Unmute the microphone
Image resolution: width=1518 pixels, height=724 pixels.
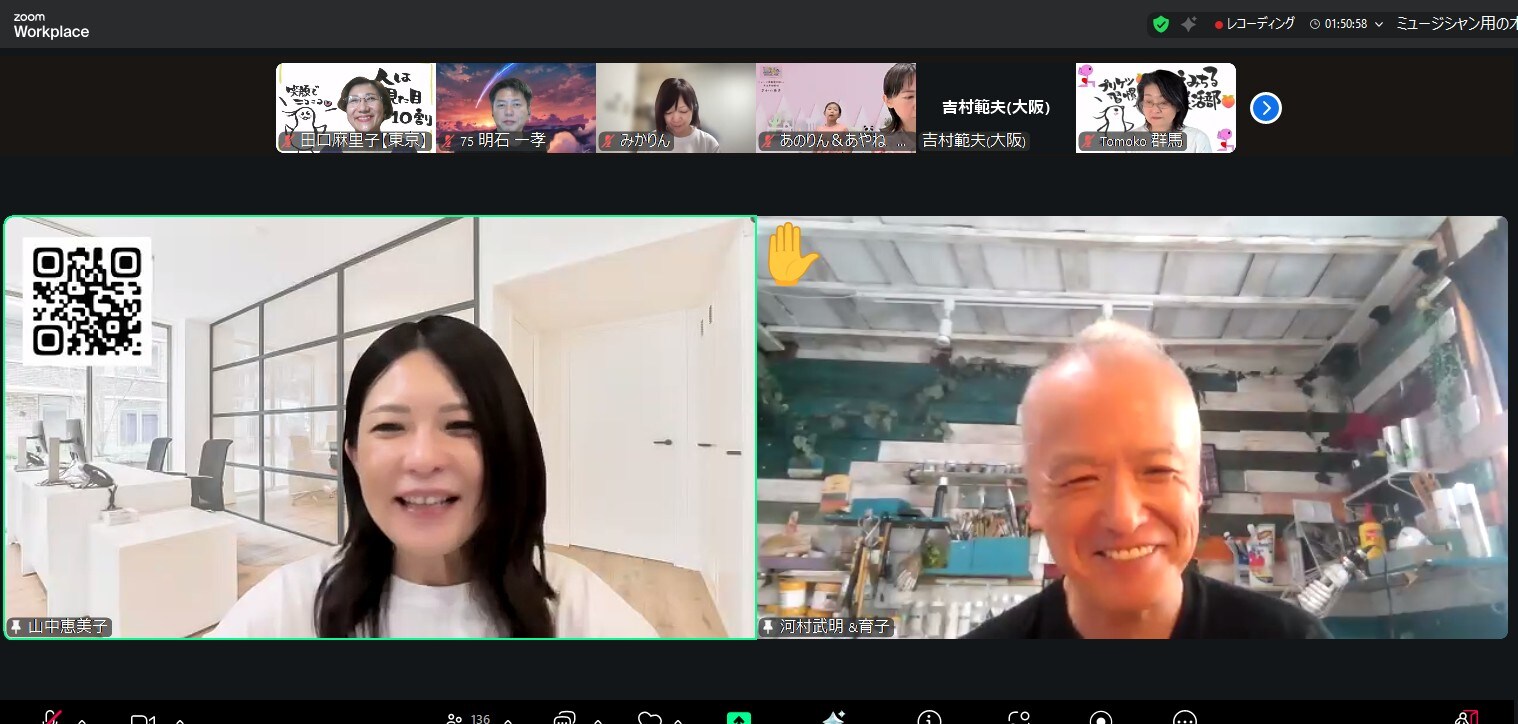pos(51,718)
